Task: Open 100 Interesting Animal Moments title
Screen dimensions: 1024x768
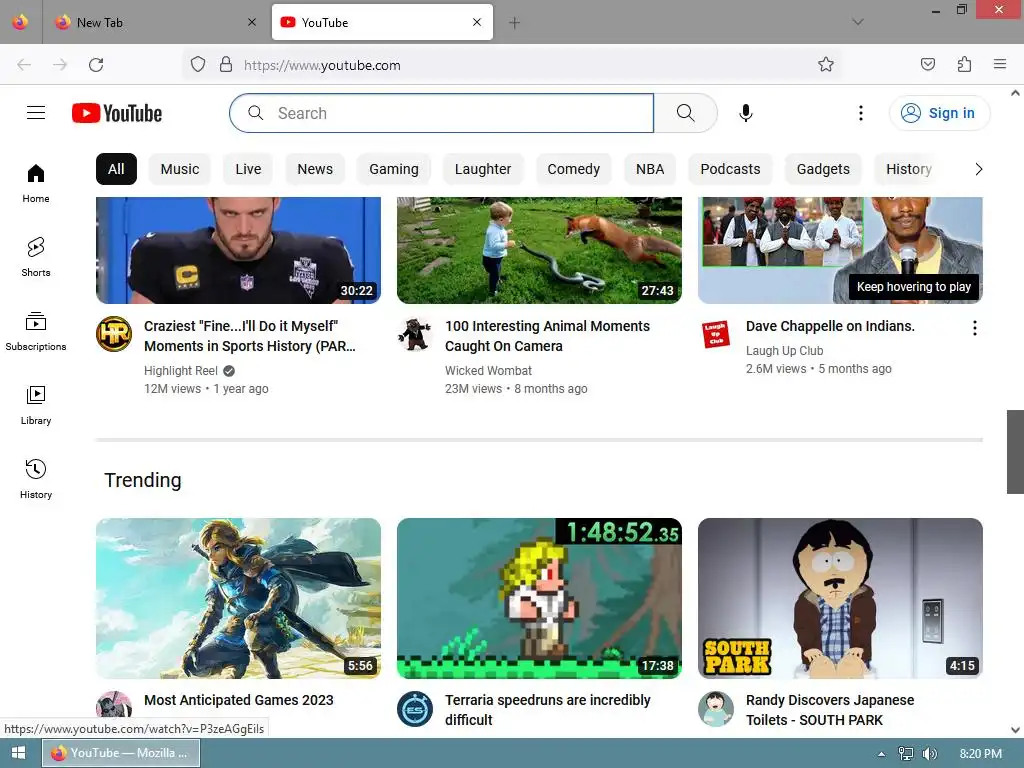Action: [x=547, y=336]
